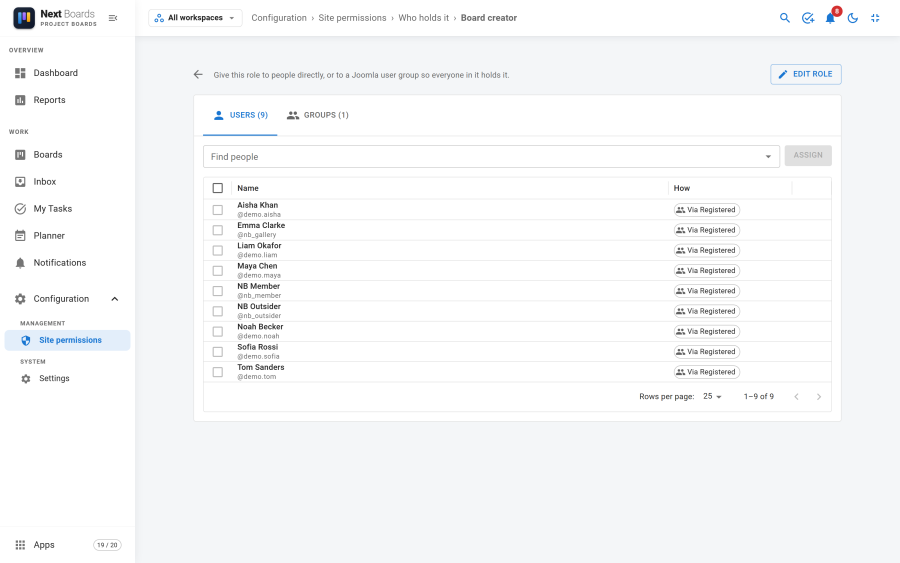Switch to the Groups (1) tab
The image size is (900, 563).
tap(317, 115)
